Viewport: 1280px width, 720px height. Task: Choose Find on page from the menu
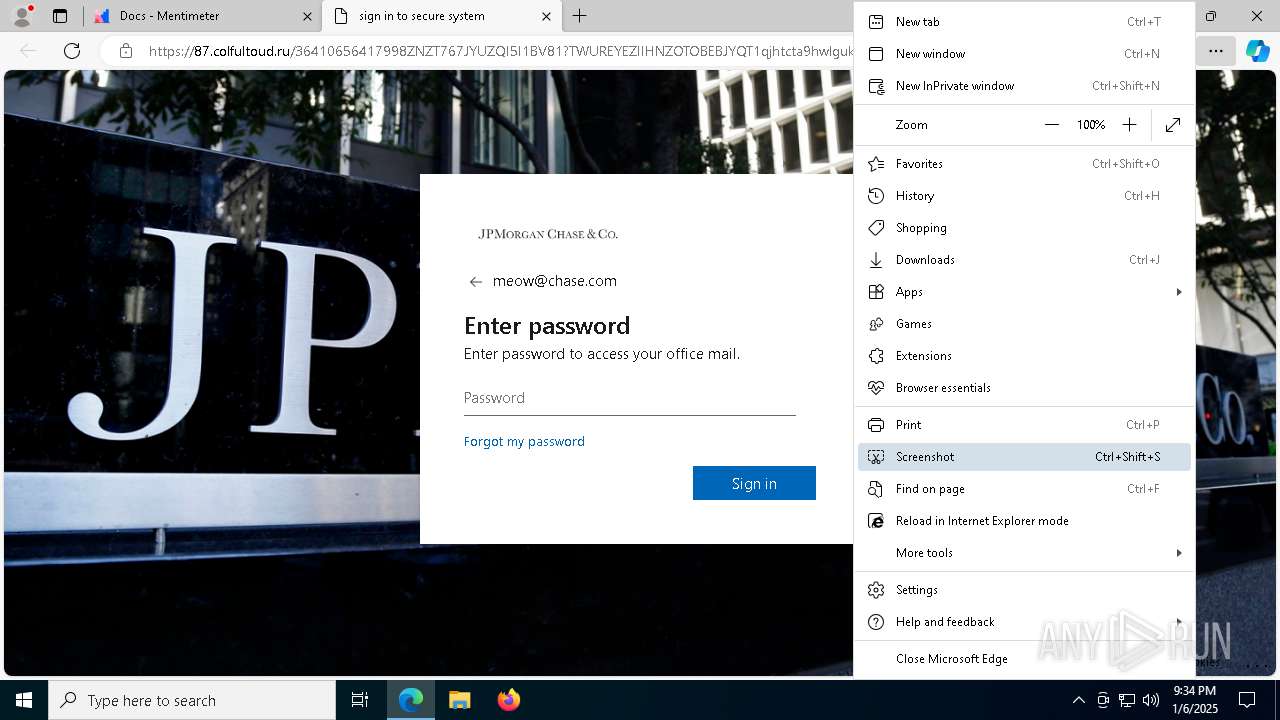1024,489
